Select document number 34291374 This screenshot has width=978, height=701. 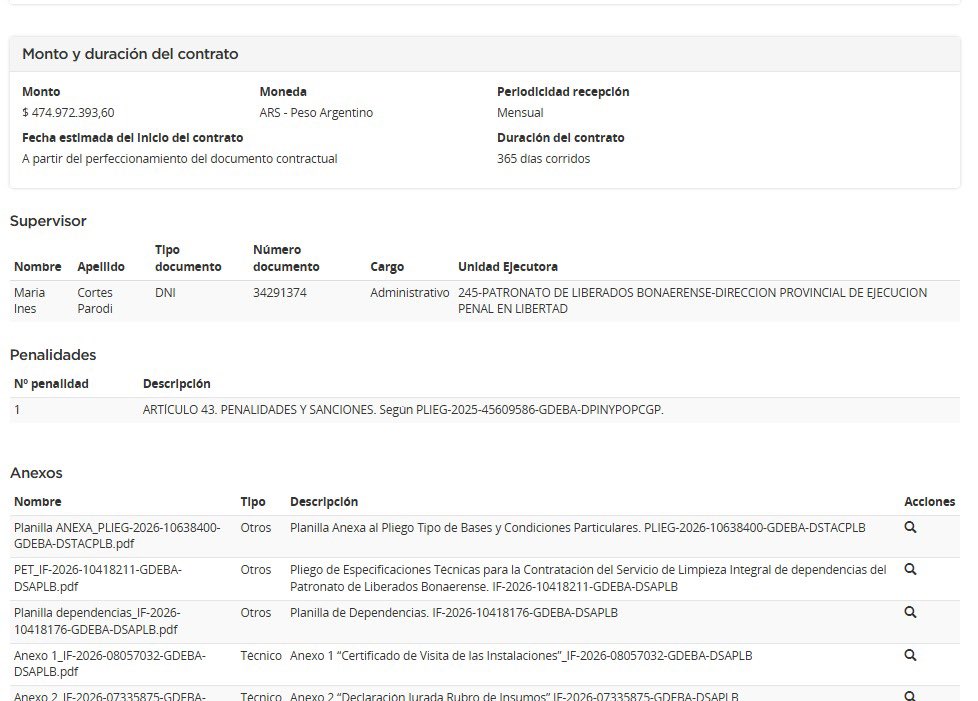(279, 292)
